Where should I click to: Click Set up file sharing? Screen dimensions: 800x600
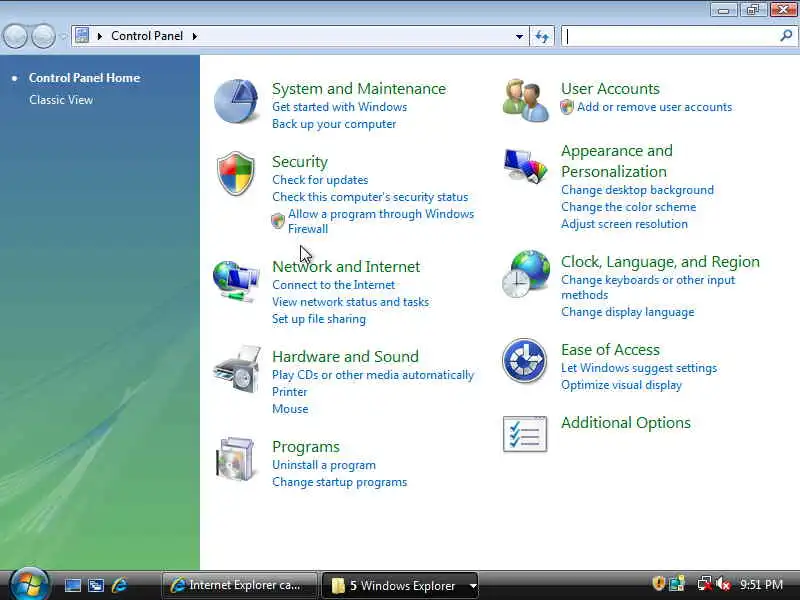point(318,319)
